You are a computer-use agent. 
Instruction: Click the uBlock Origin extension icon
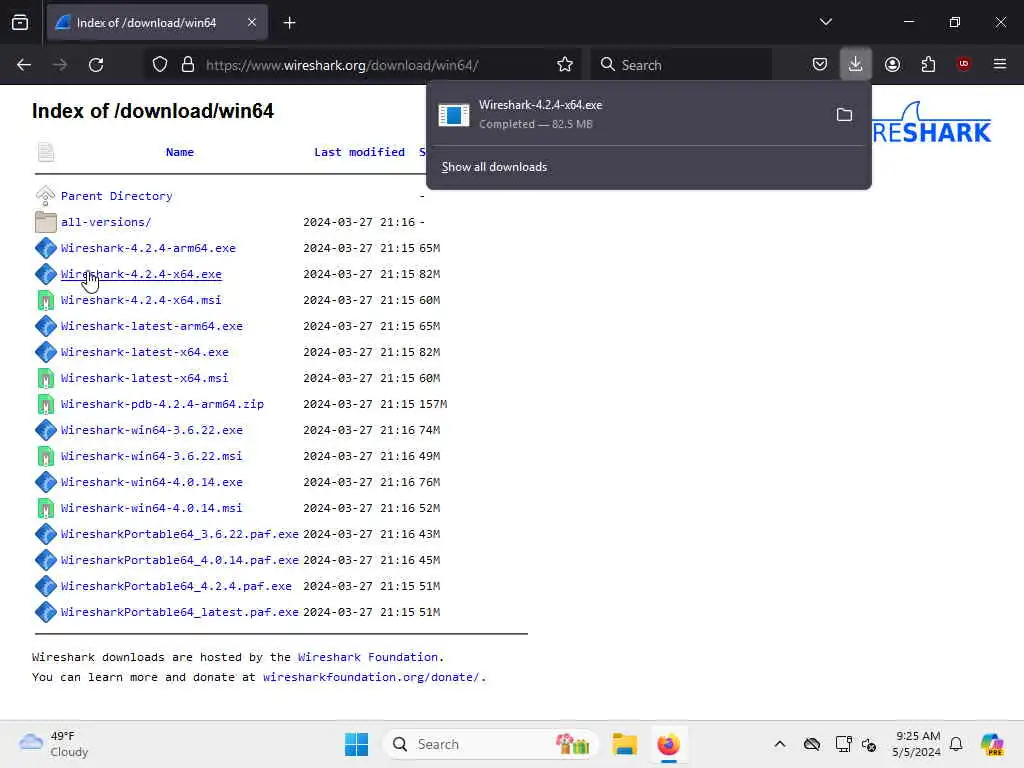[963, 64]
